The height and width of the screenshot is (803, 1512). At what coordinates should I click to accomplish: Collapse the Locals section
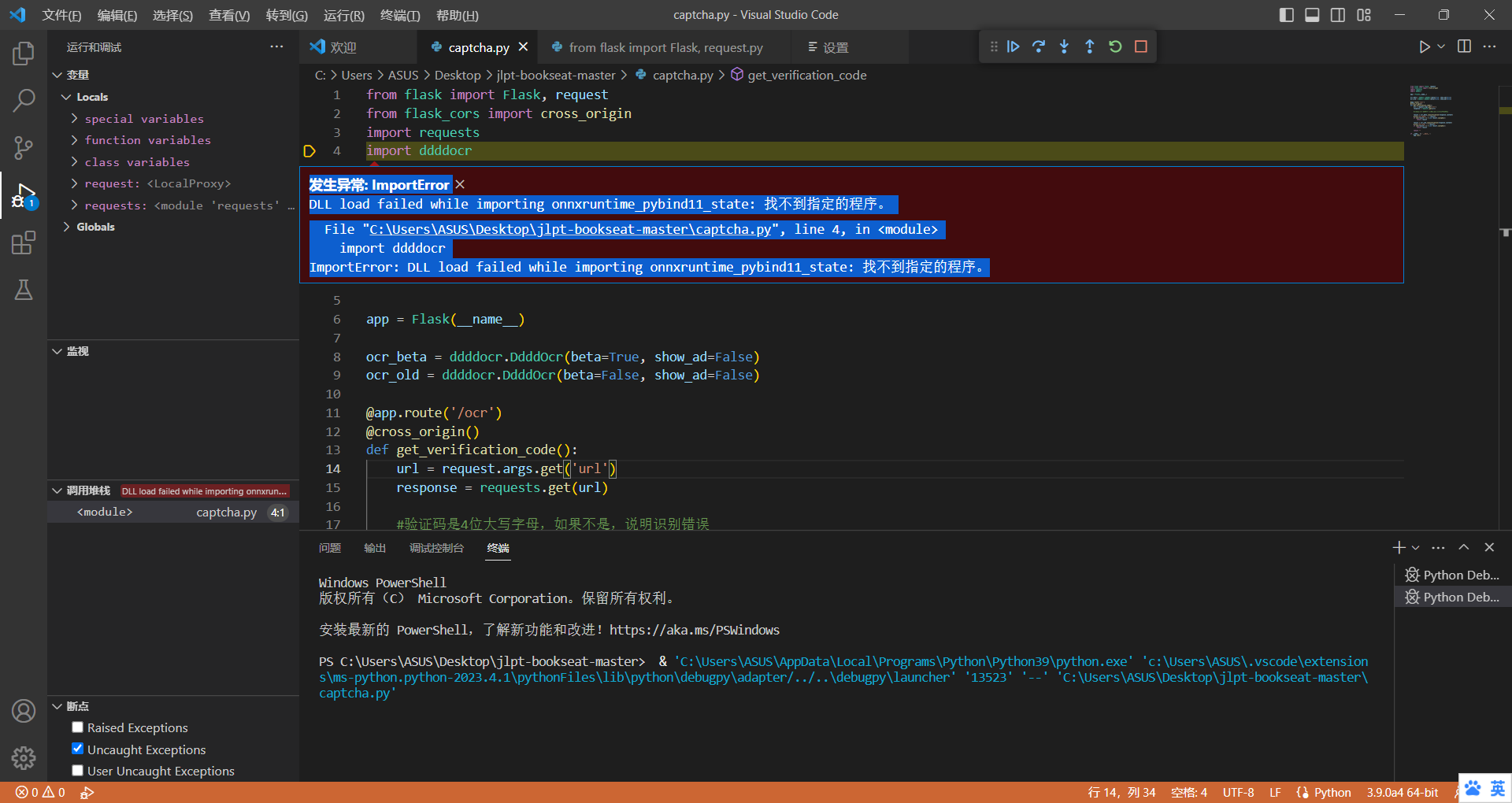[66, 97]
